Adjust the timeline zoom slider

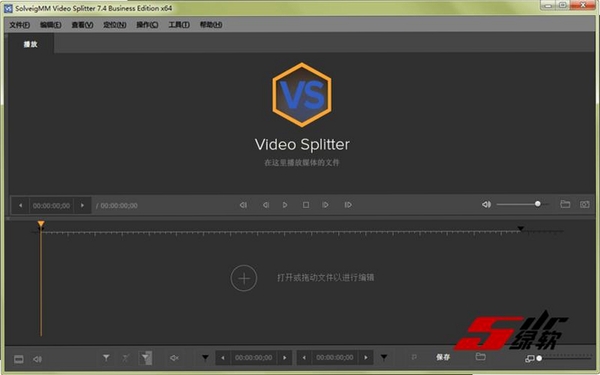click(564, 359)
